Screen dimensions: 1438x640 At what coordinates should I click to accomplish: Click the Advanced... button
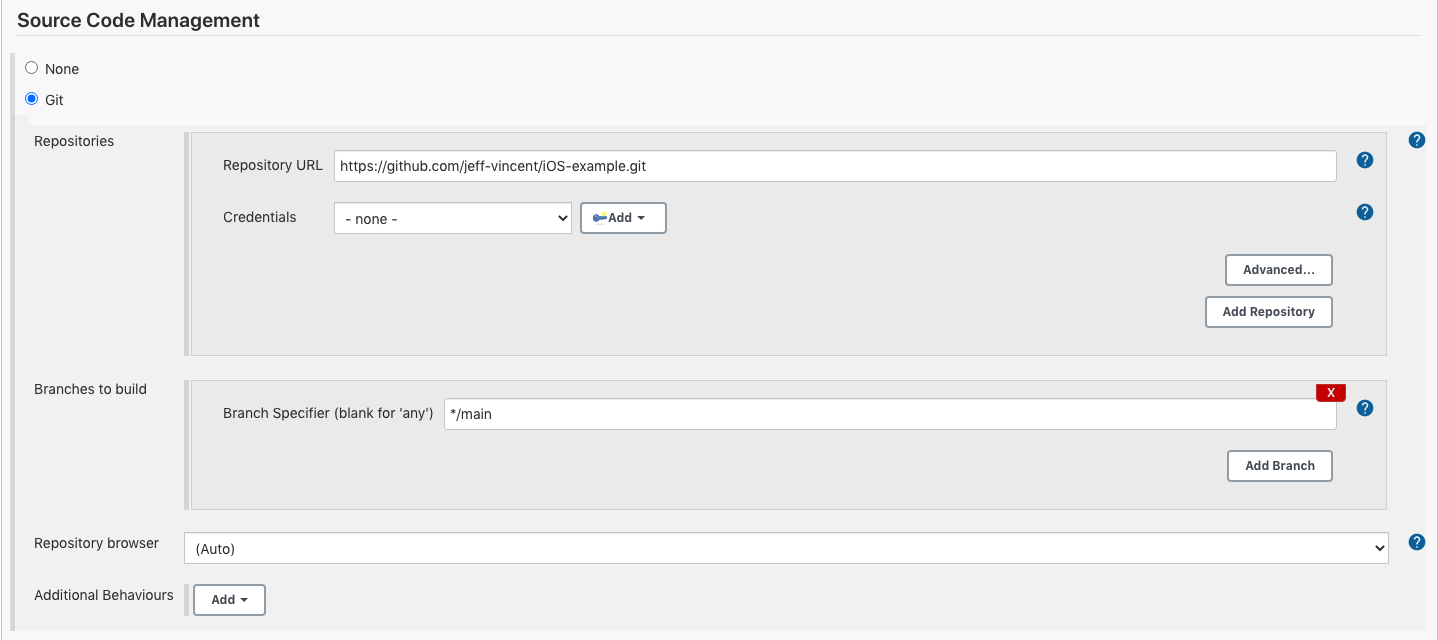pyautogui.click(x=1279, y=270)
